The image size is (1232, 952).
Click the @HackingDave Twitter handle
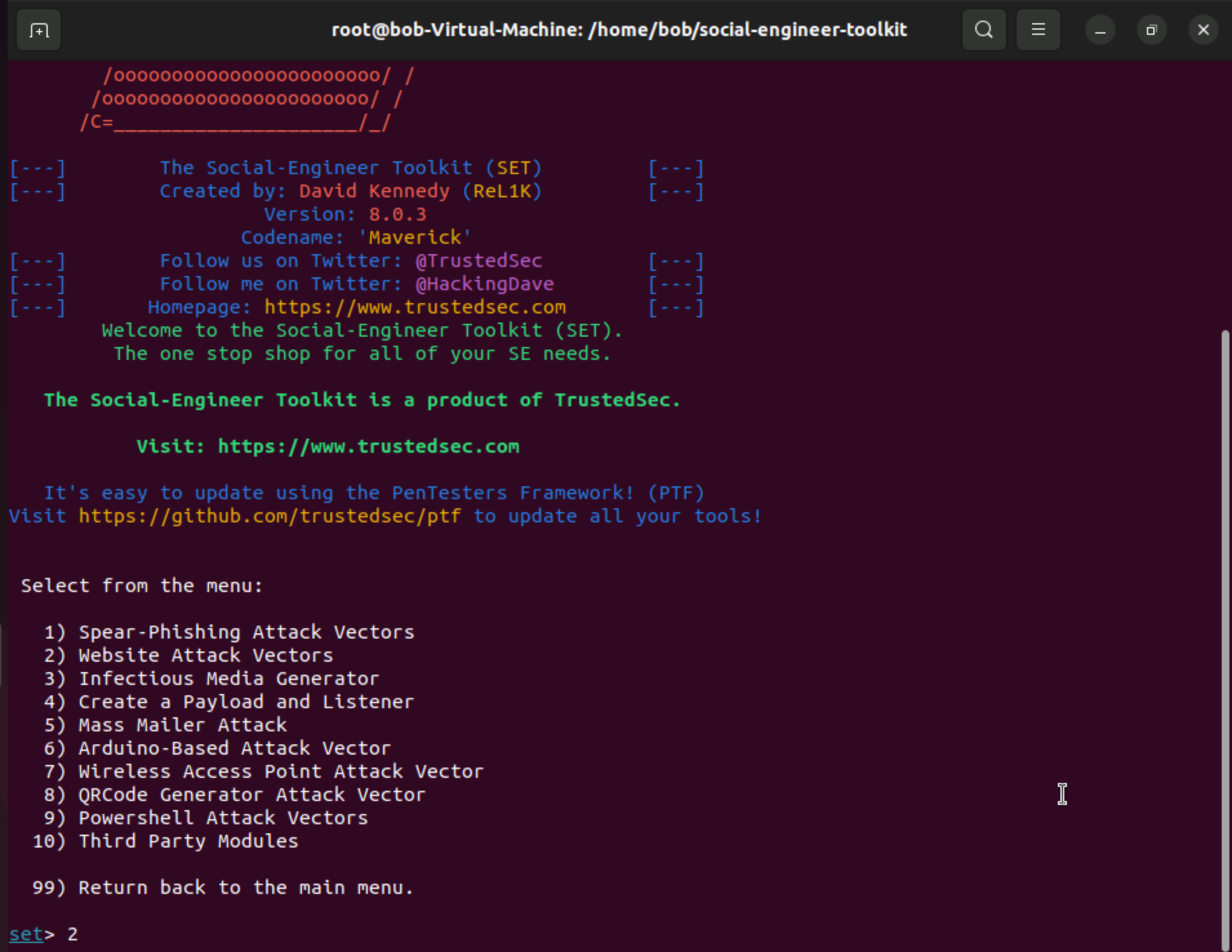[484, 284]
